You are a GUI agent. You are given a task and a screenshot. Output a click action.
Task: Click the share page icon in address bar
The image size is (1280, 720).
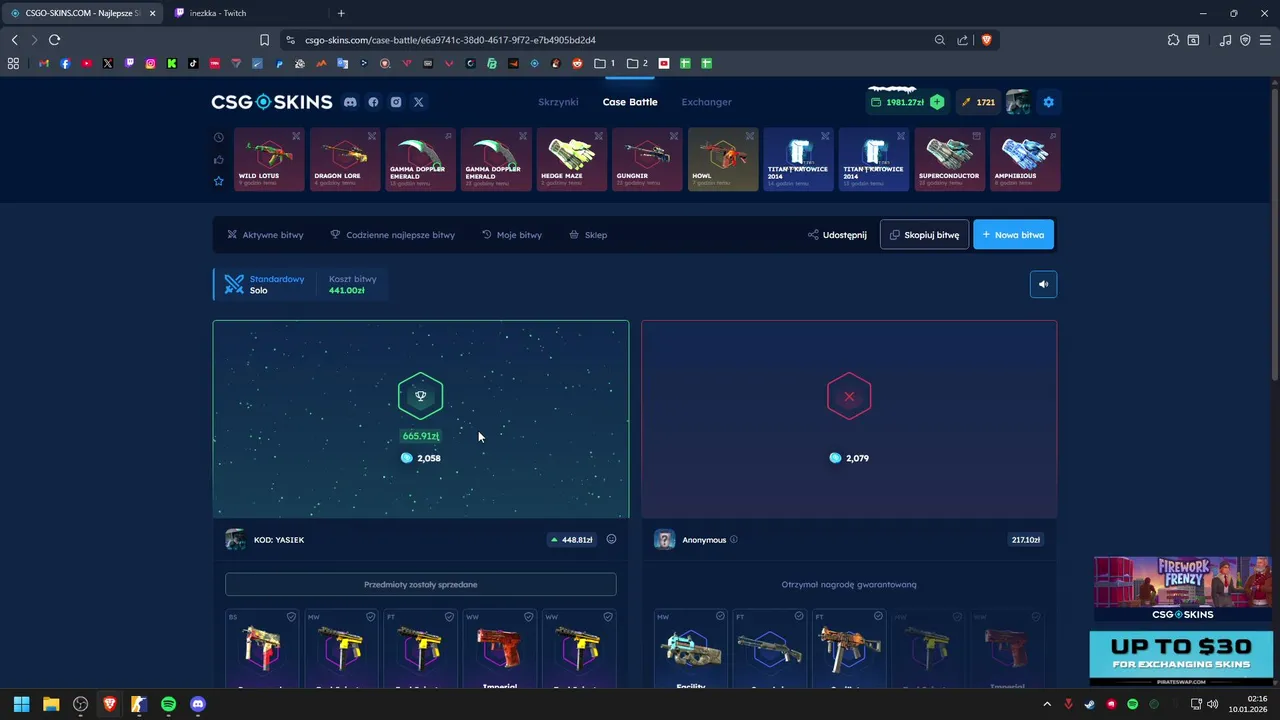pyautogui.click(x=962, y=40)
